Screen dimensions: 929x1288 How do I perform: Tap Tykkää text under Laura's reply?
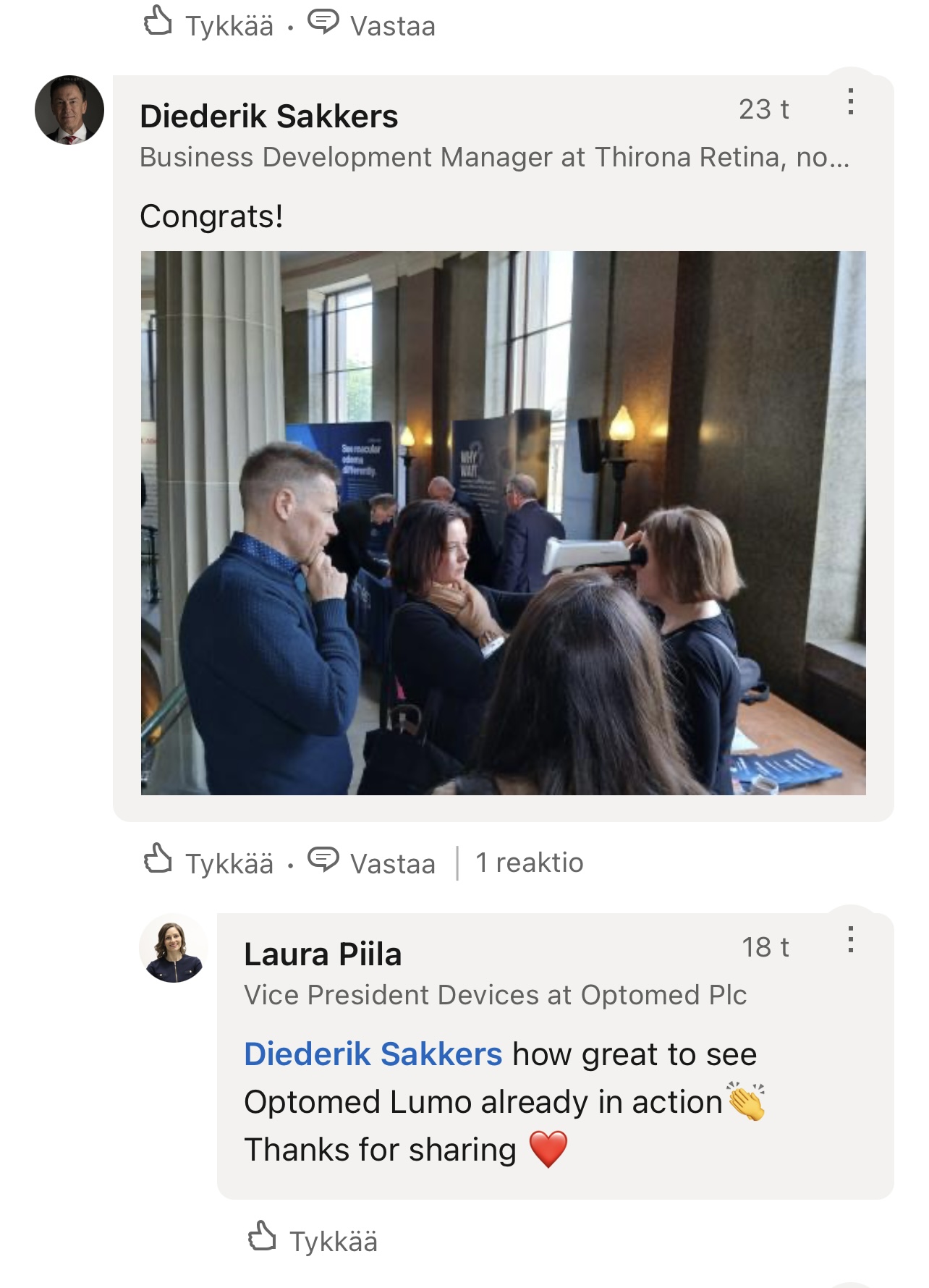pyautogui.click(x=334, y=1242)
